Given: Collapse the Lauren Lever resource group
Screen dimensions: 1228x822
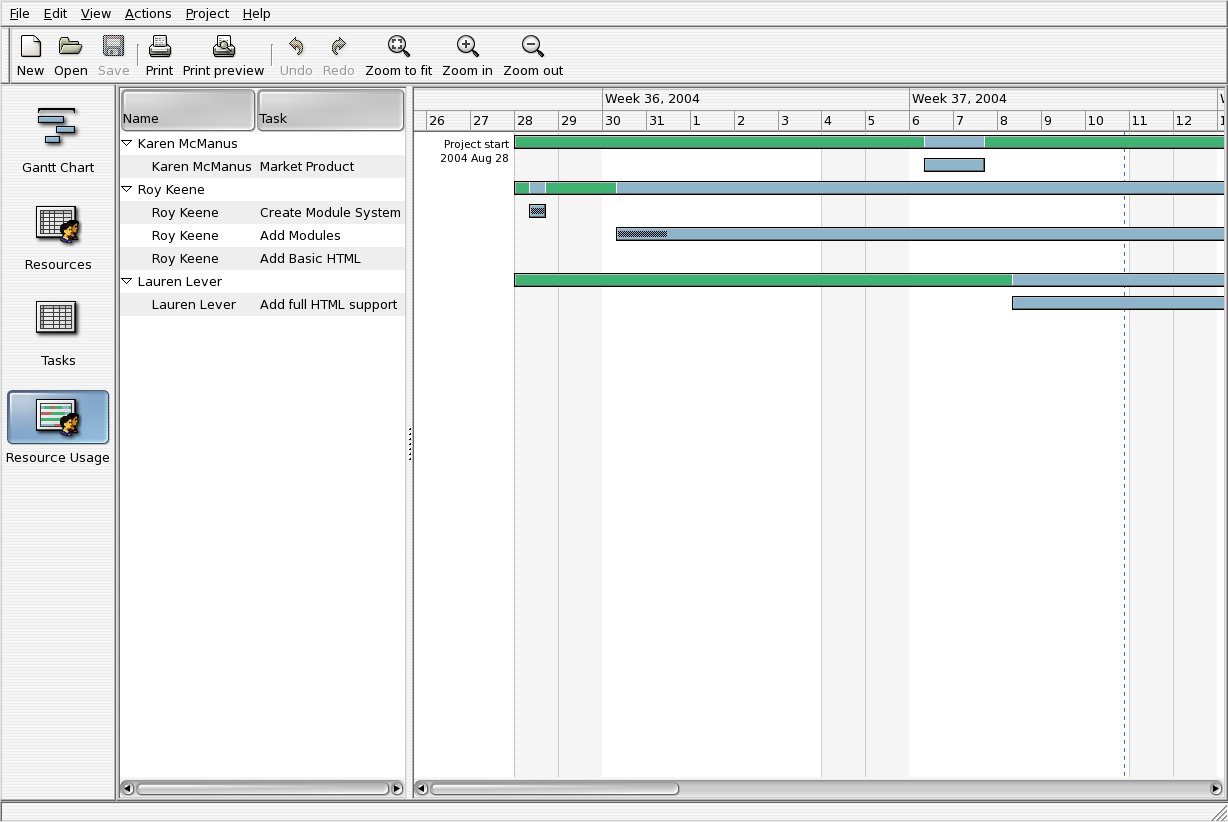Looking at the screenshot, I should 127,282.
